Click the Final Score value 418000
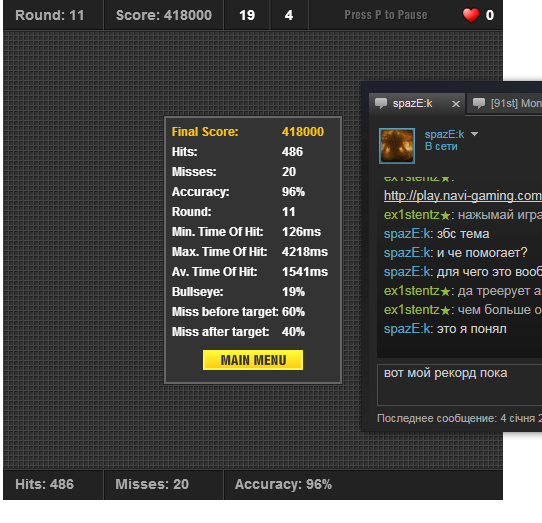This screenshot has height=523, width=542. 303,132
